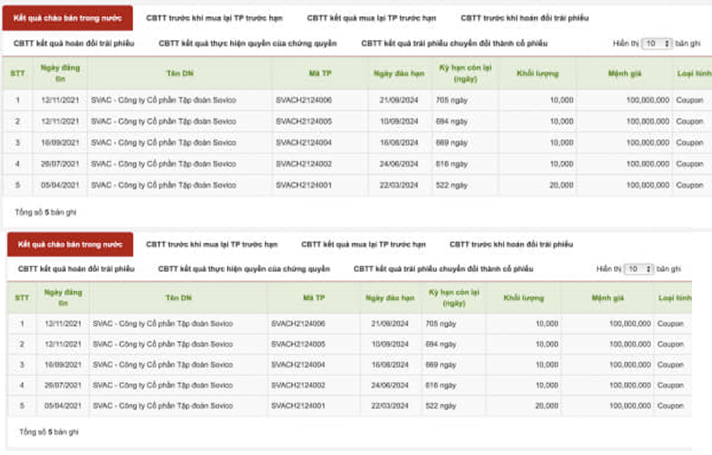This screenshot has height=455, width=712.
Task: Open the 'Hiển thị' rows dropdown in top panel
Action: 656,44
